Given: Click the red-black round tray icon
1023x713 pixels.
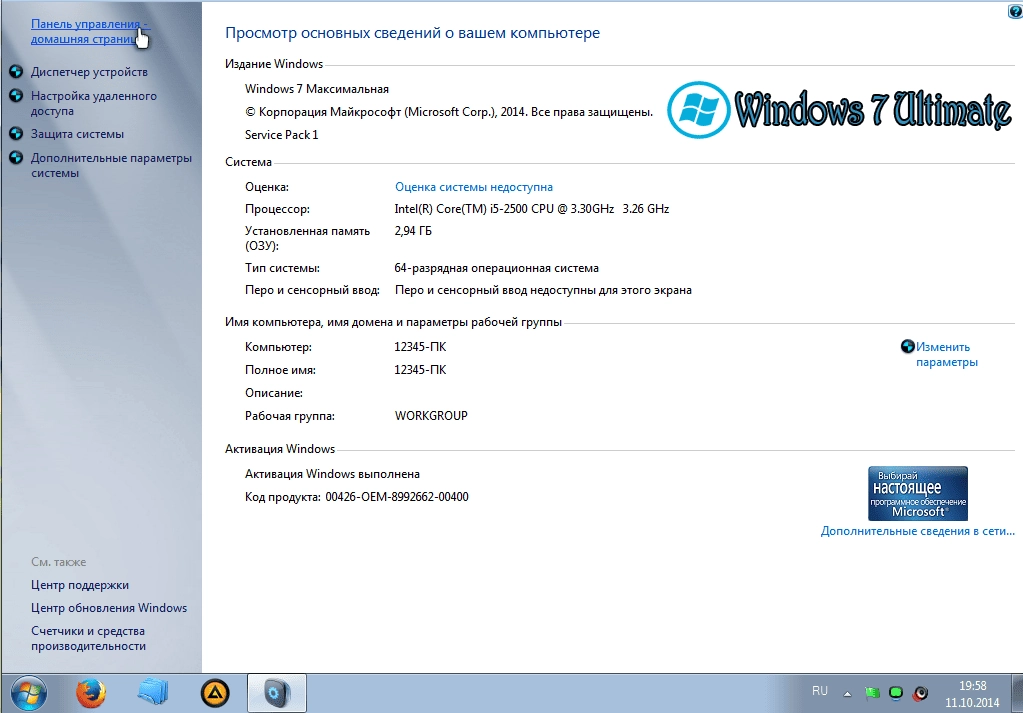Looking at the screenshot, I should pos(921,693).
